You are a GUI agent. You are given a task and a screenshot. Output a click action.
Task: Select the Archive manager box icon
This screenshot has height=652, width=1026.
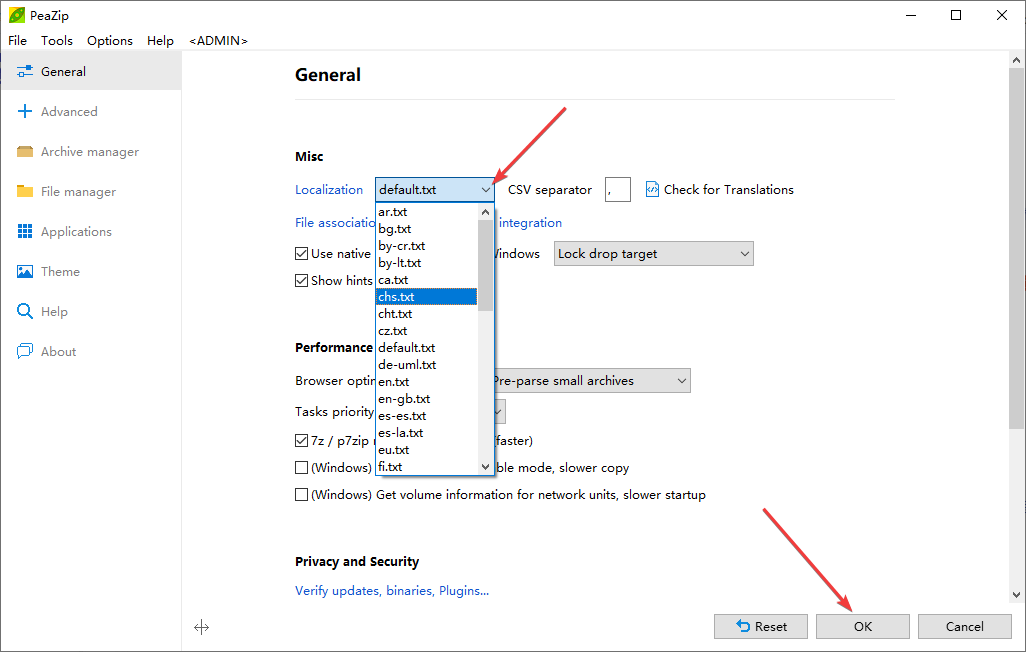(x=25, y=152)
